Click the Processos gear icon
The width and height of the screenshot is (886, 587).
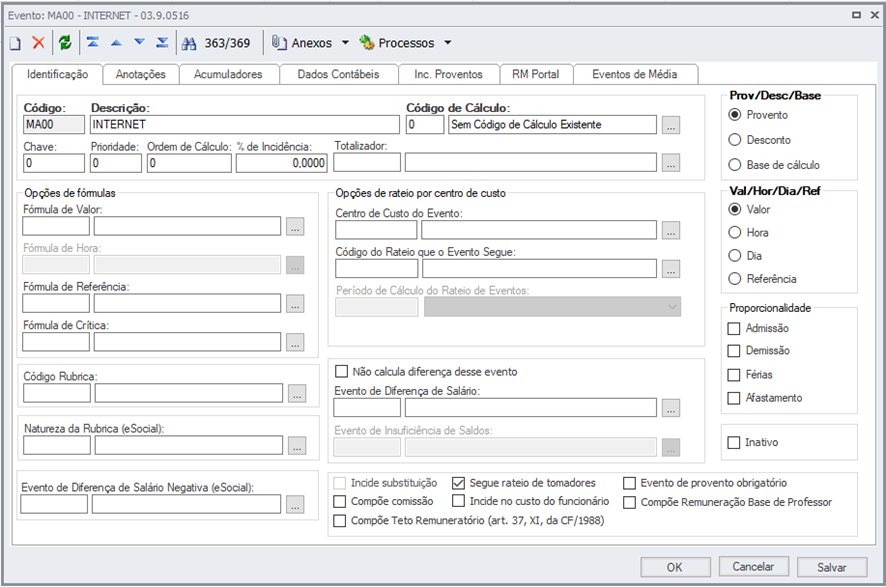point(367,42)
